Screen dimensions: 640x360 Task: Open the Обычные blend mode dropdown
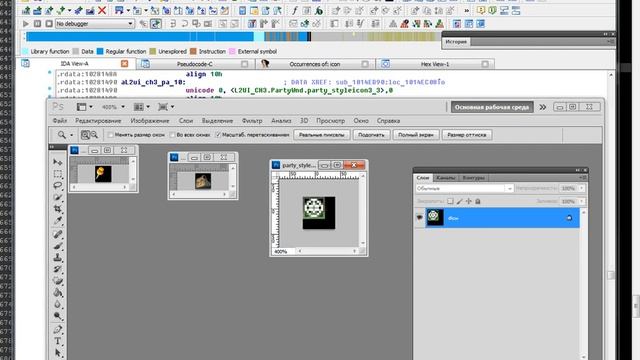464,189
